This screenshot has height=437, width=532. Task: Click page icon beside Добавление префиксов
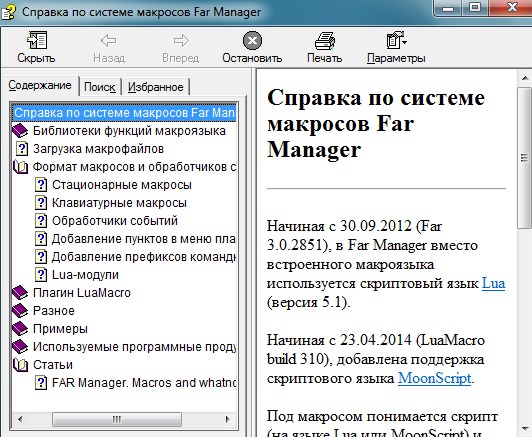[x=41, y=256]
